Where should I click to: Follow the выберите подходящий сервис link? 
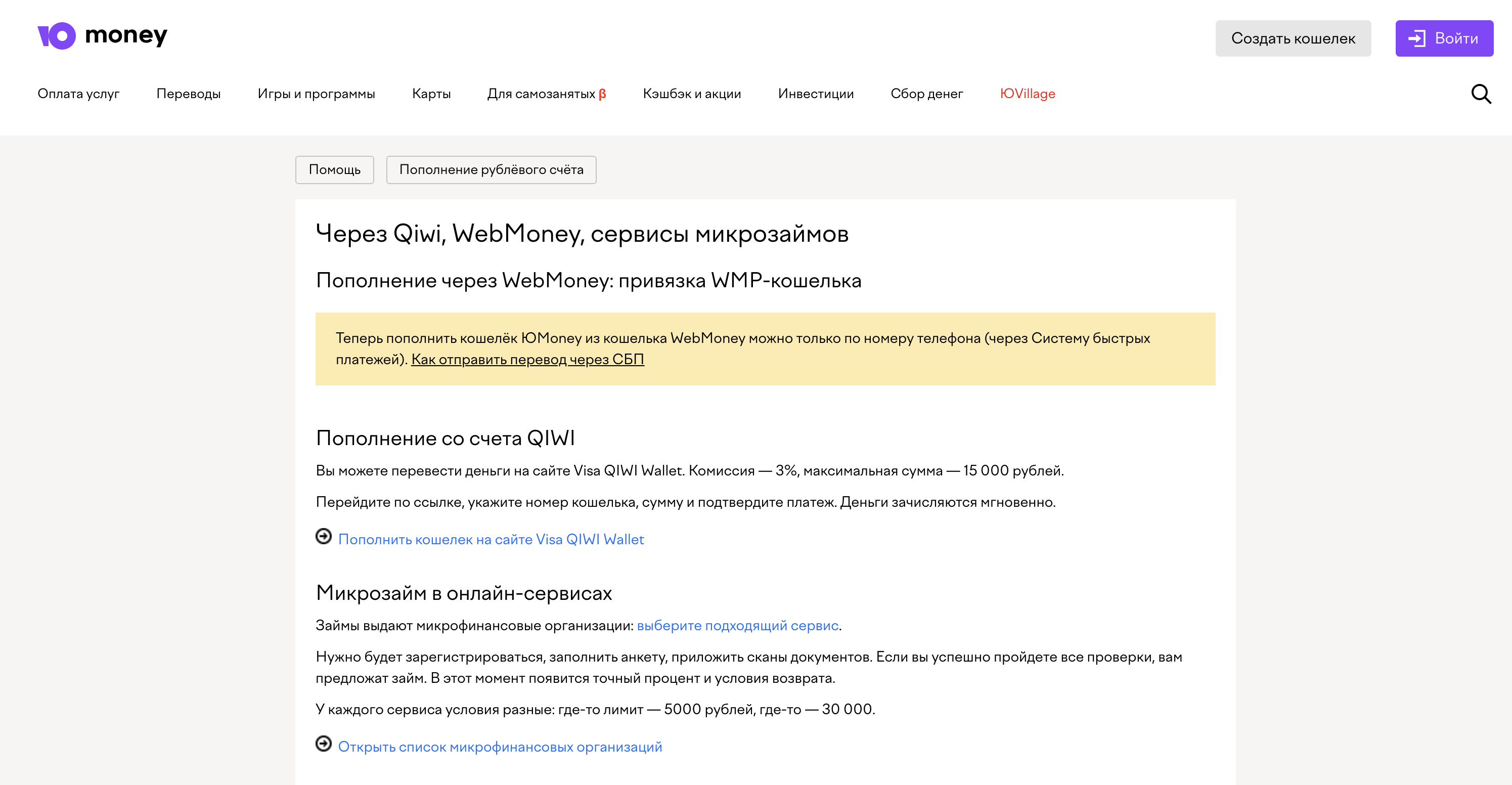tap(738, 625)
